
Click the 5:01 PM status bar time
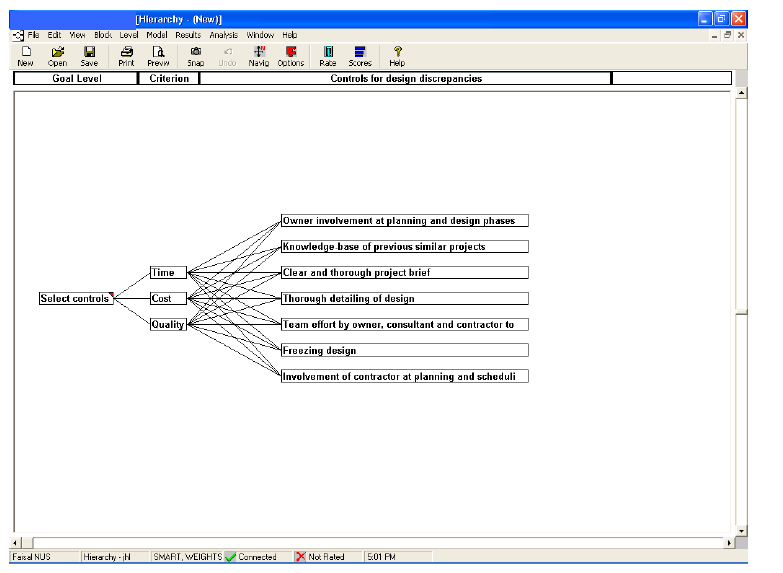(x=381, y=557)
